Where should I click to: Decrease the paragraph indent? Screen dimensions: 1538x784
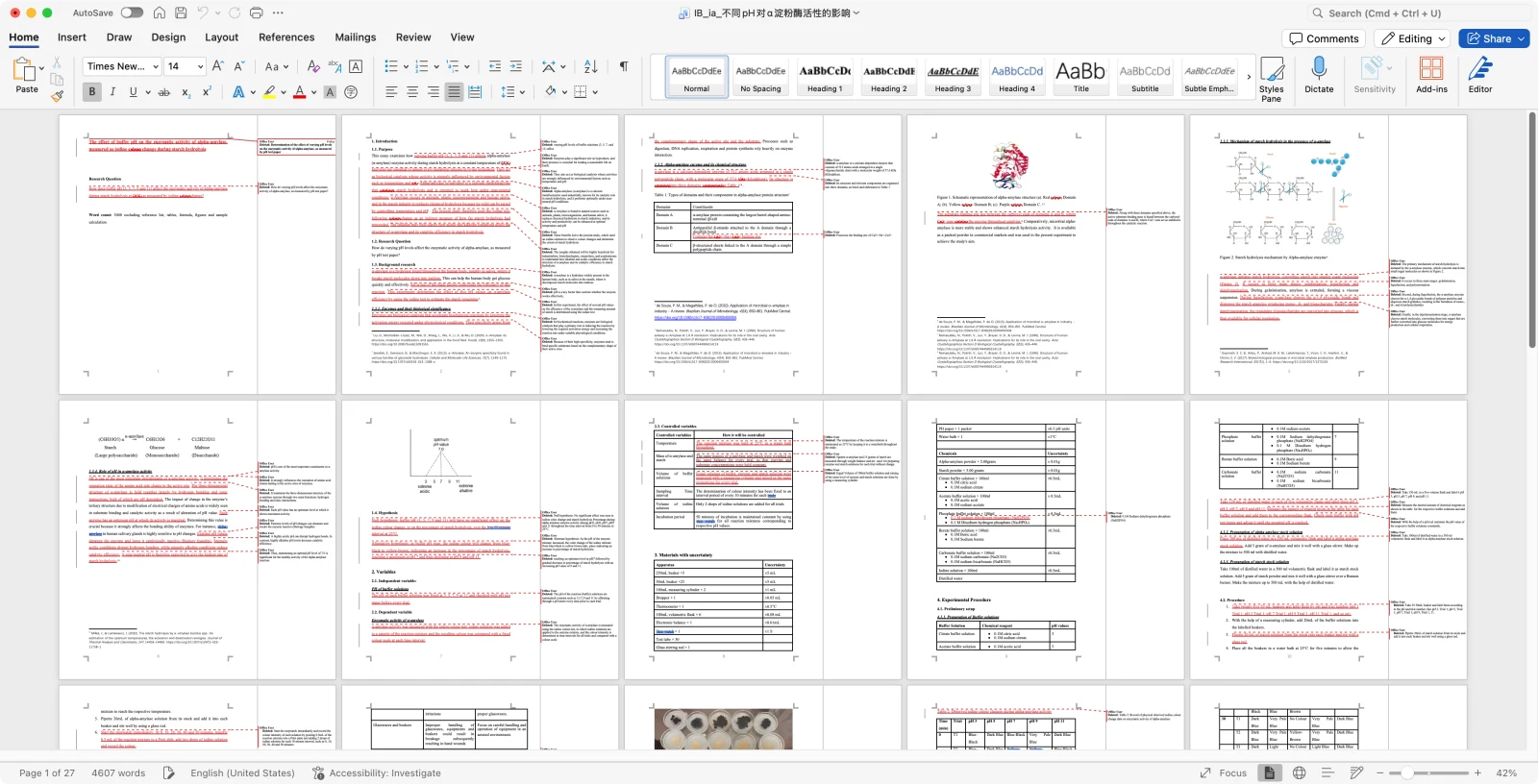coord(495,66)
